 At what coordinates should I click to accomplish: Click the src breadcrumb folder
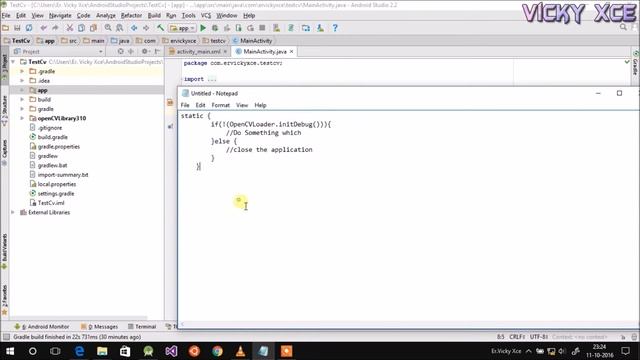[x=69, y=41]
